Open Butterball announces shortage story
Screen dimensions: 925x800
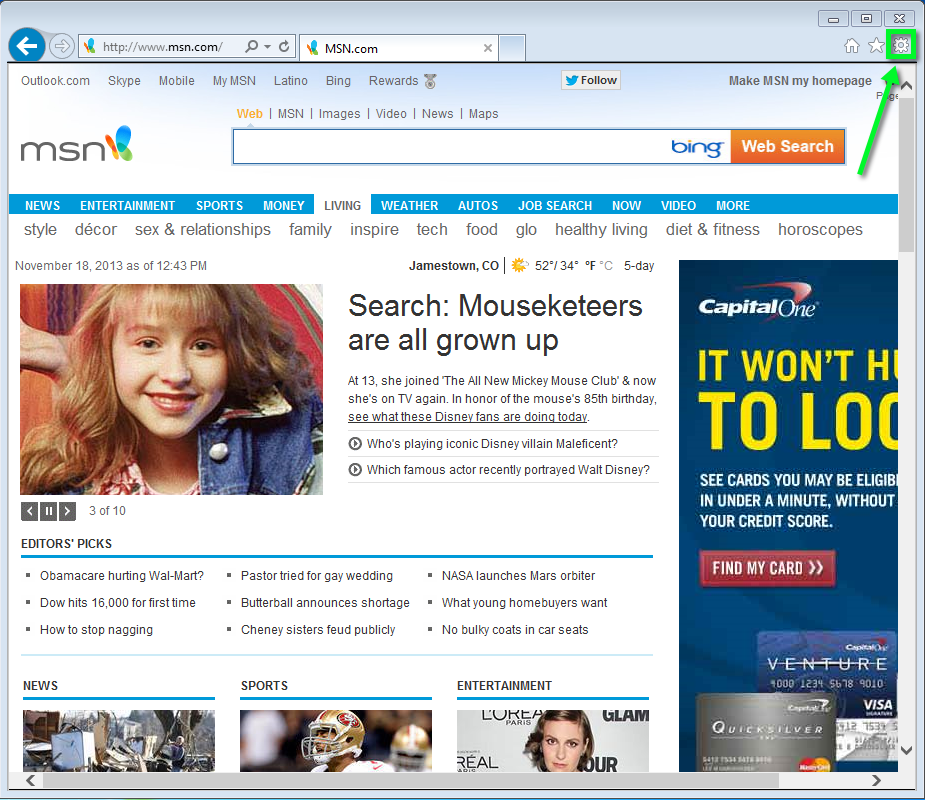(325, 603)
